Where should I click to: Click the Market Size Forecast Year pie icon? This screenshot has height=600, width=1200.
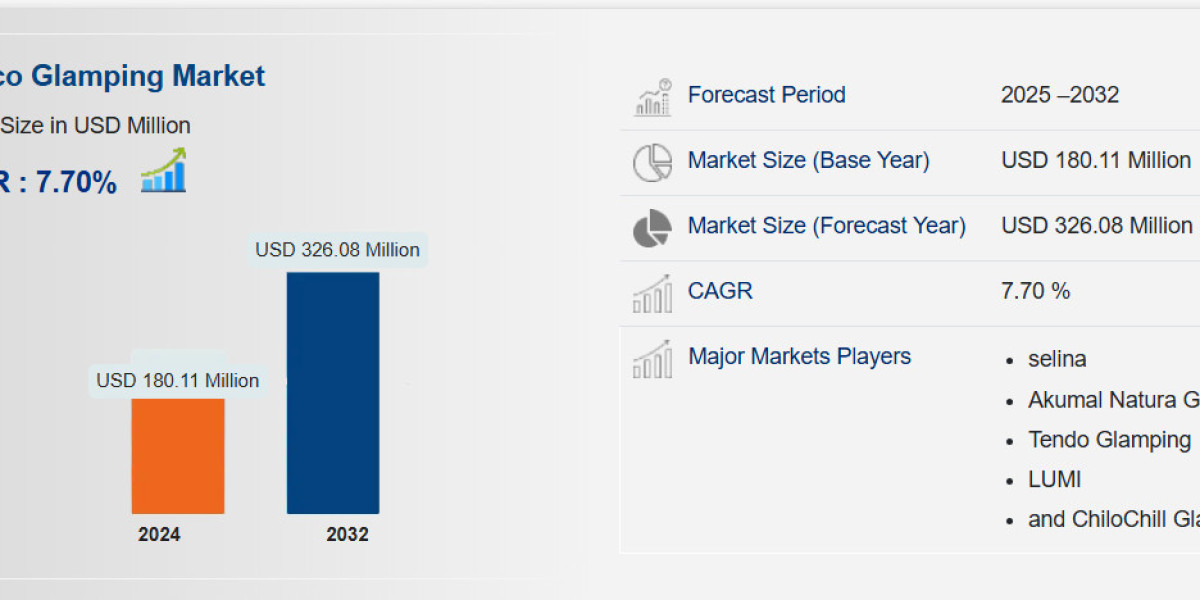653,228
